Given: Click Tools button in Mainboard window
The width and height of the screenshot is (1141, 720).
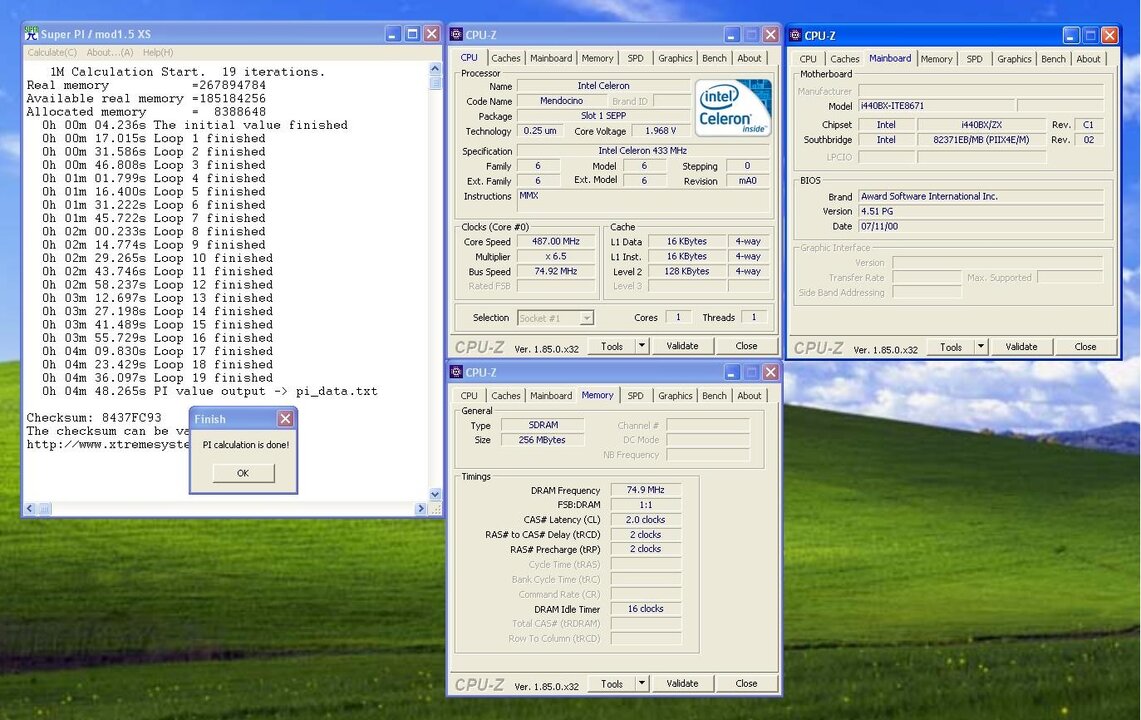Looking at the screenshot, I should [x=950, y=347].
